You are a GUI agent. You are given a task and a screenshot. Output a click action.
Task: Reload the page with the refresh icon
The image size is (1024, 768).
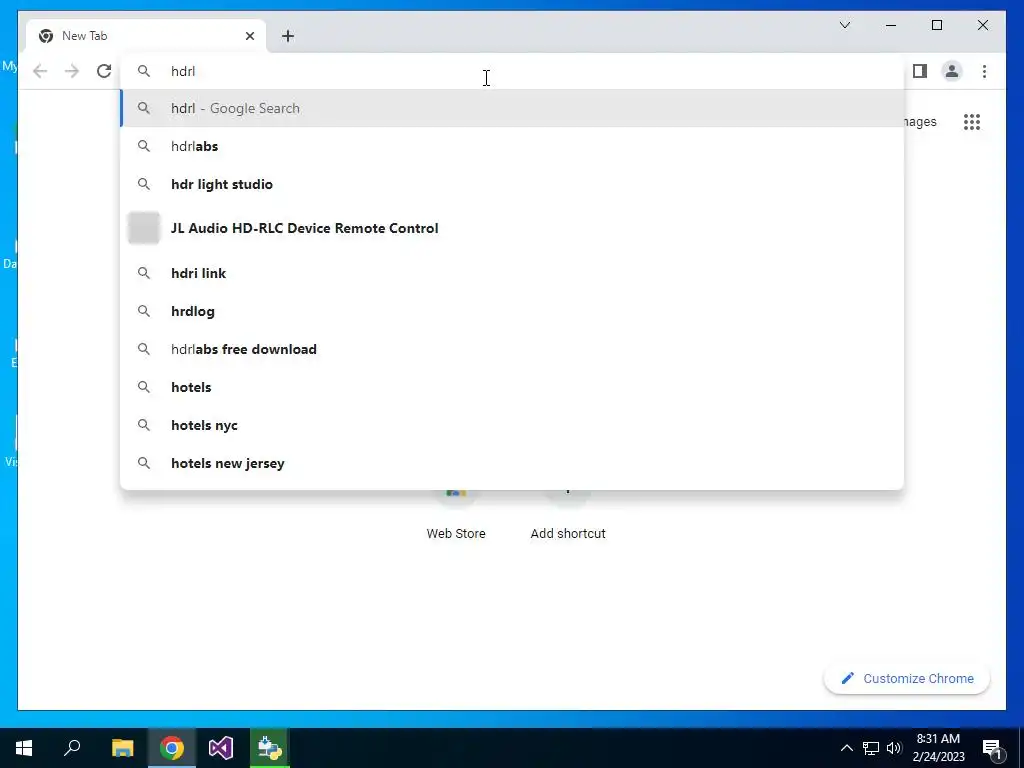tap(104, 71)
